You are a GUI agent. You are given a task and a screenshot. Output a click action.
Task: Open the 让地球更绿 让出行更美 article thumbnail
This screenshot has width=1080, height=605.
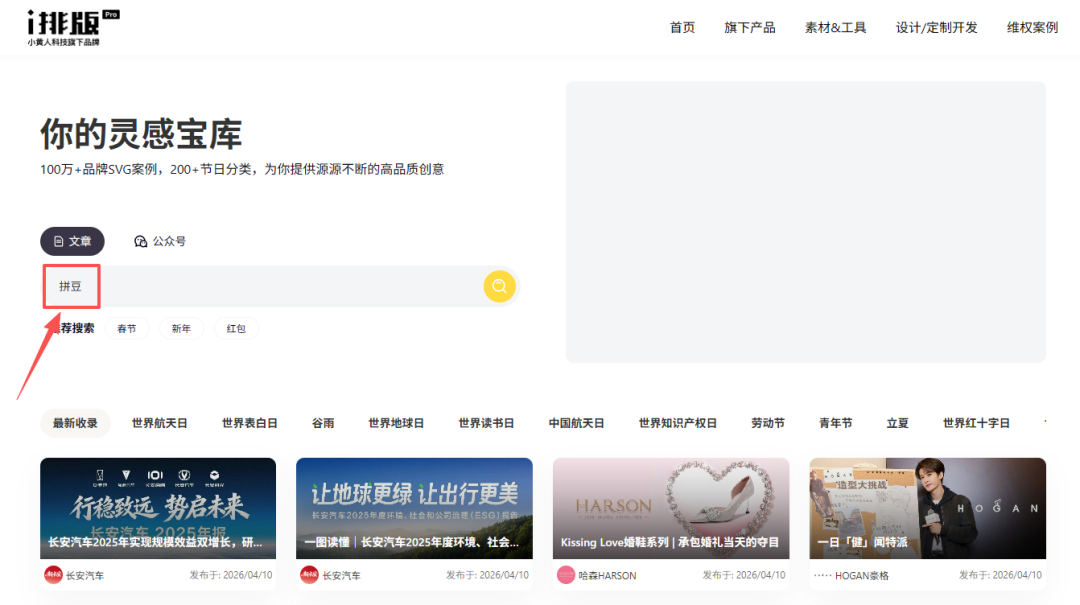[x=414, y=508]
